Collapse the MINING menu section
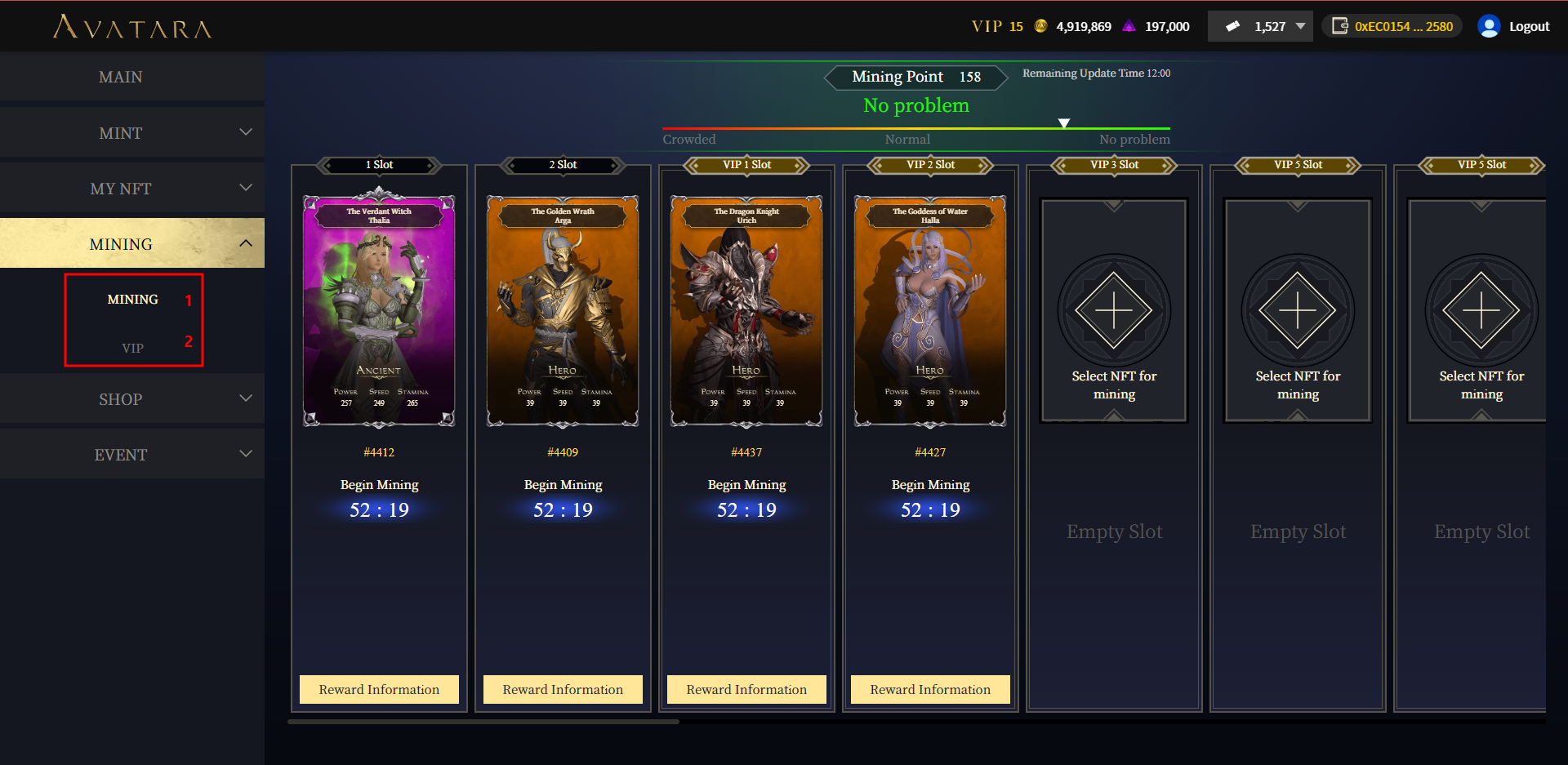 point(132,243)
